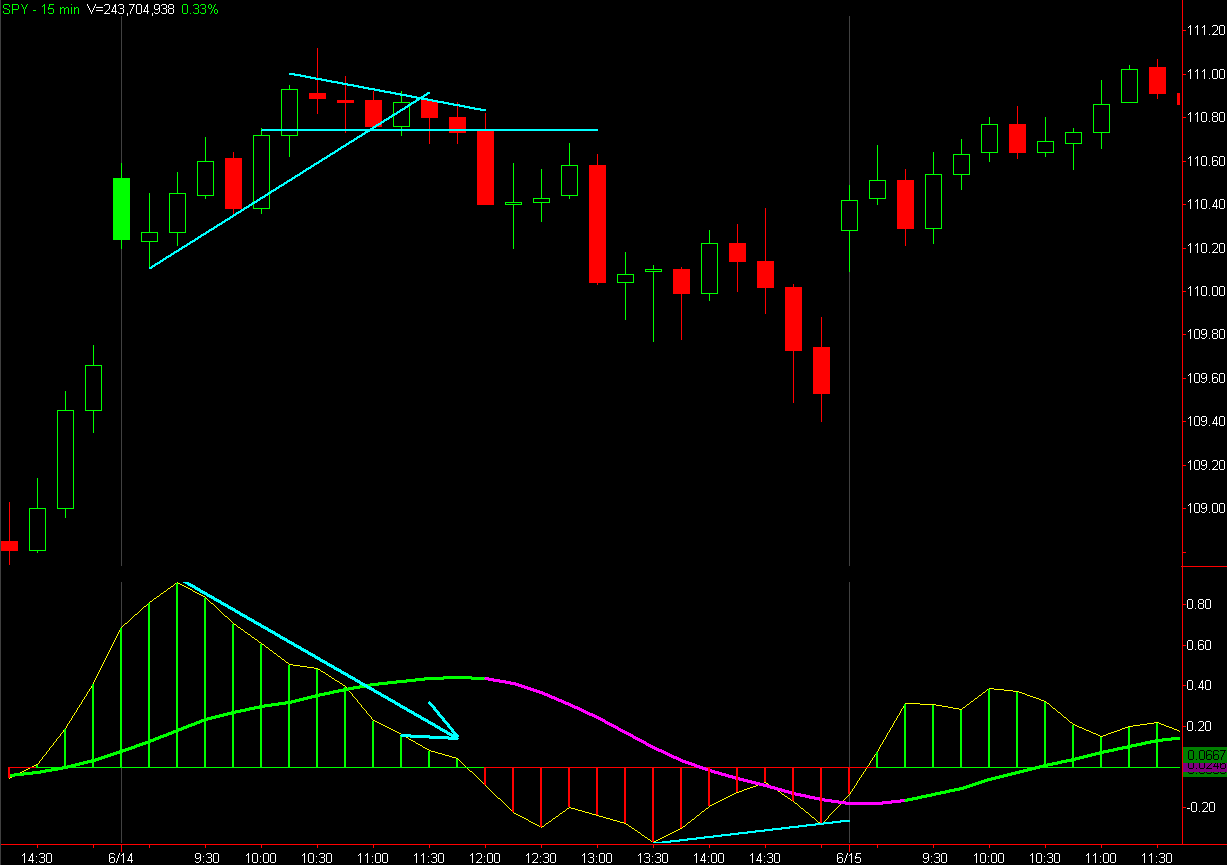Screen dimensions: 1227x865
Task: Click the 12:30 time axis label
Action: [541, 857]
